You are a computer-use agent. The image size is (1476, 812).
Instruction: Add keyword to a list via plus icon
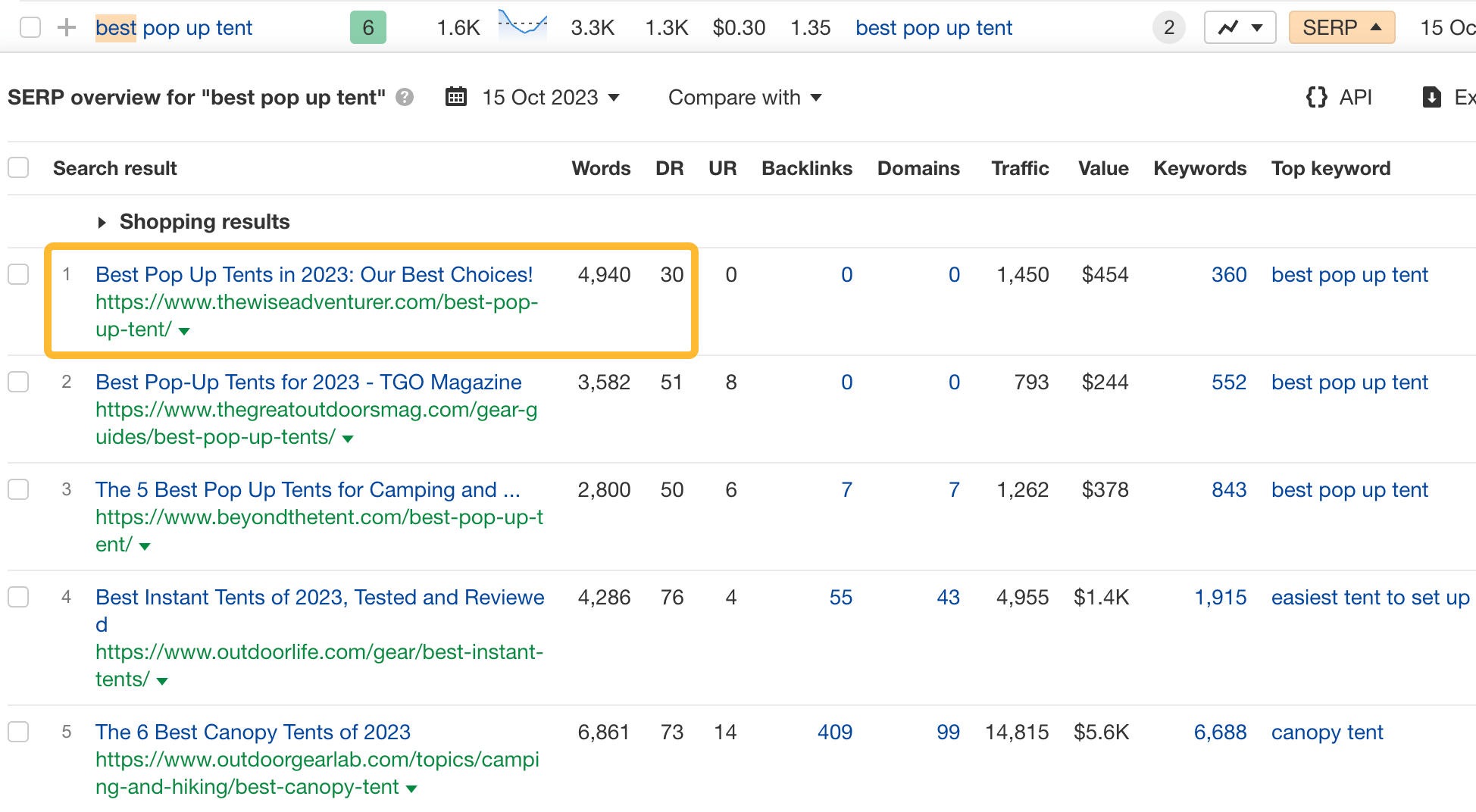click(x=67, y=27)
